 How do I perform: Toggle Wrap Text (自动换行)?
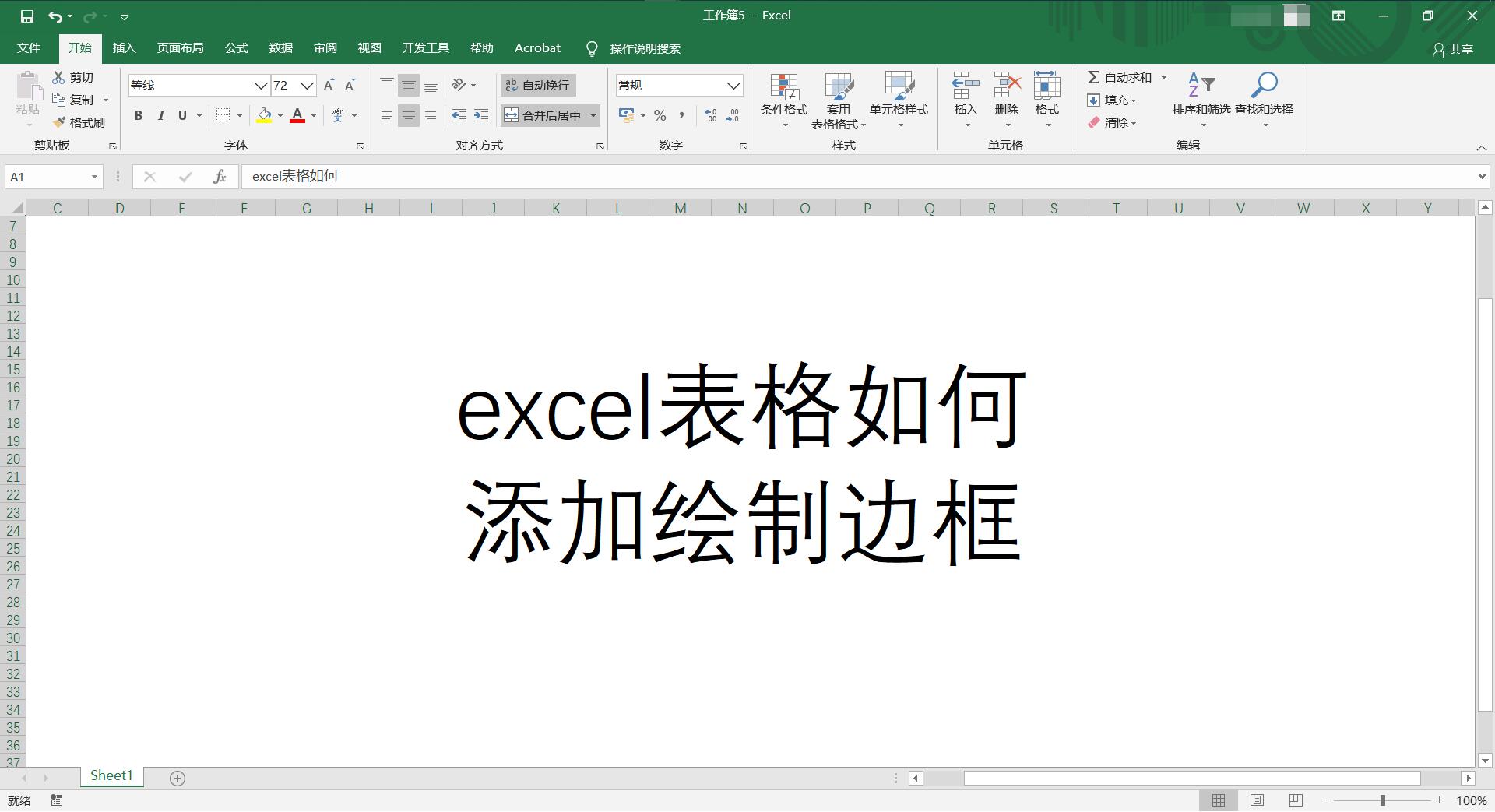[538, 85]
